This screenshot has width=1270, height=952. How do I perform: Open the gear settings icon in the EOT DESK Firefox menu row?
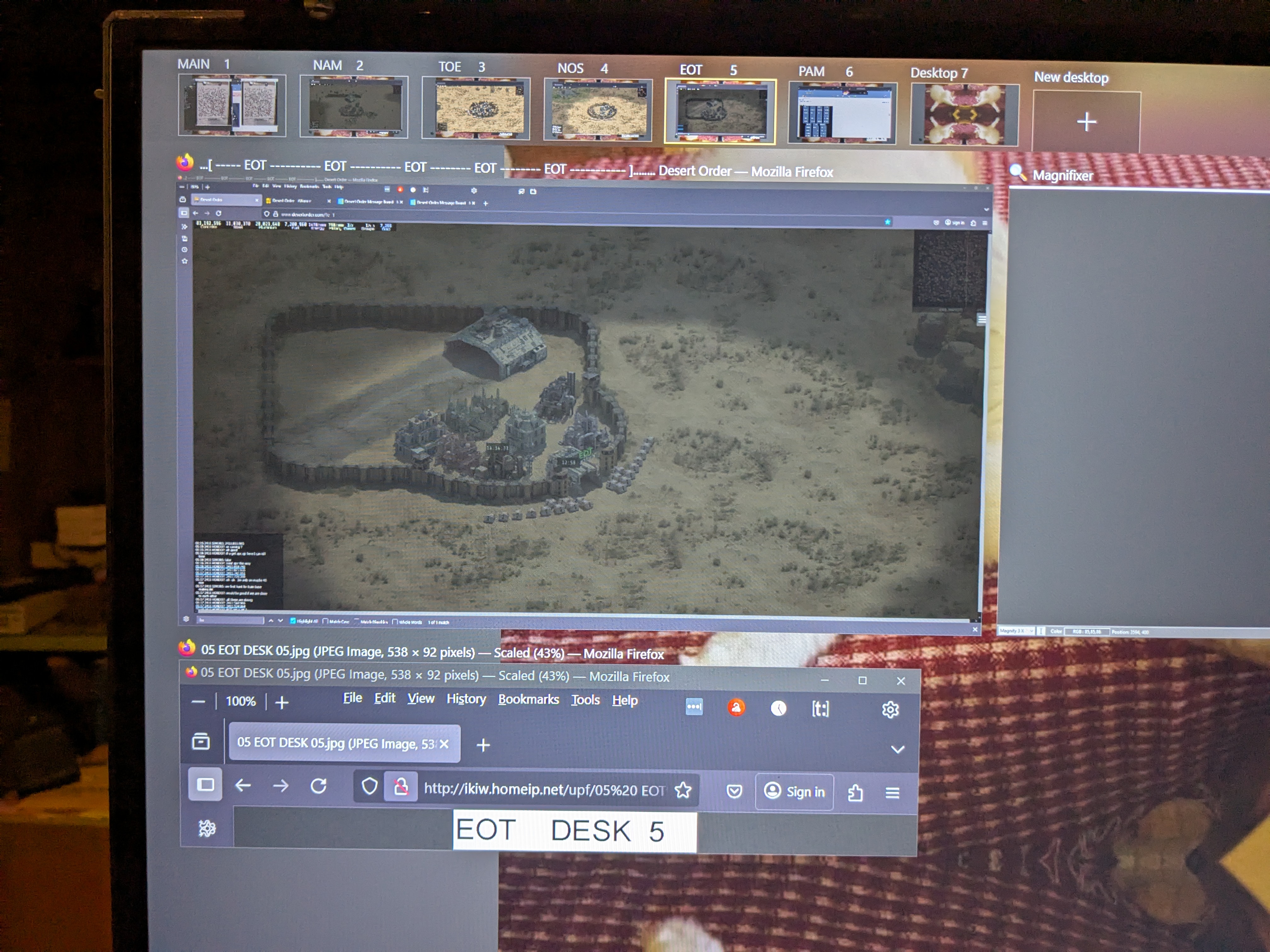890,710
